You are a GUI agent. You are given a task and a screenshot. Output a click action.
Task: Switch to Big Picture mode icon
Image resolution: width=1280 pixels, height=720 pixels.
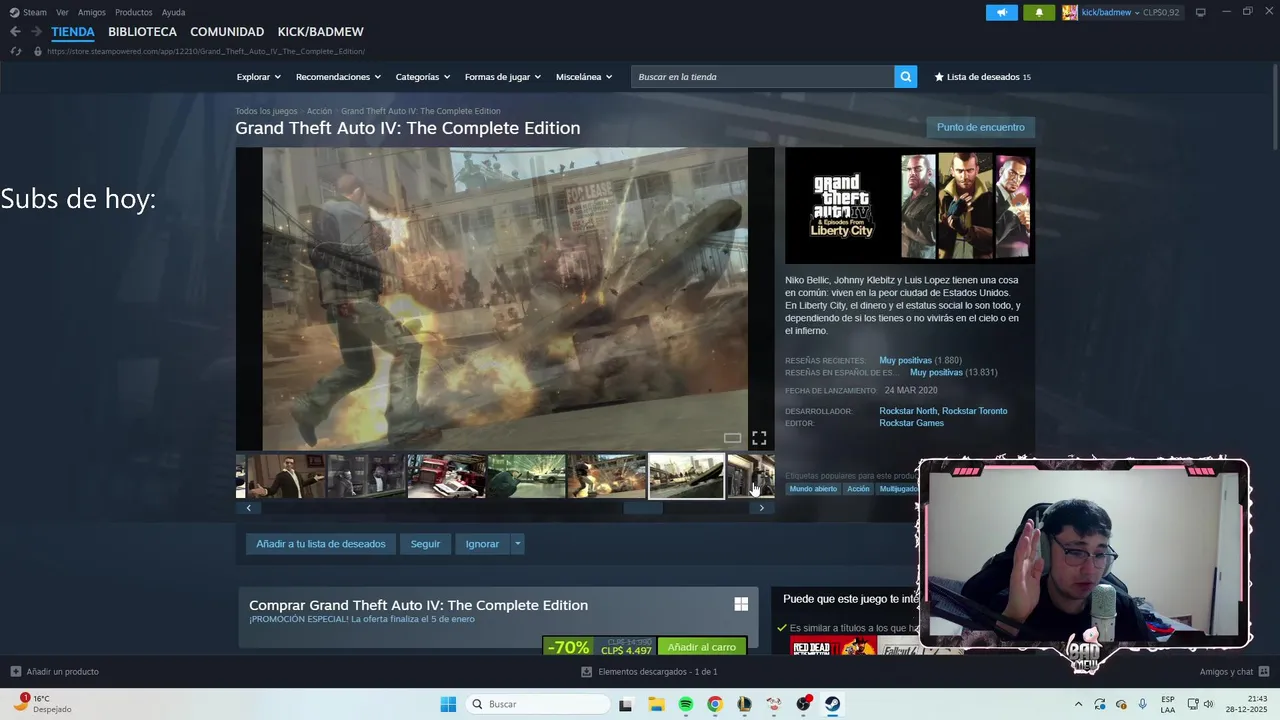click(1201, 12)
